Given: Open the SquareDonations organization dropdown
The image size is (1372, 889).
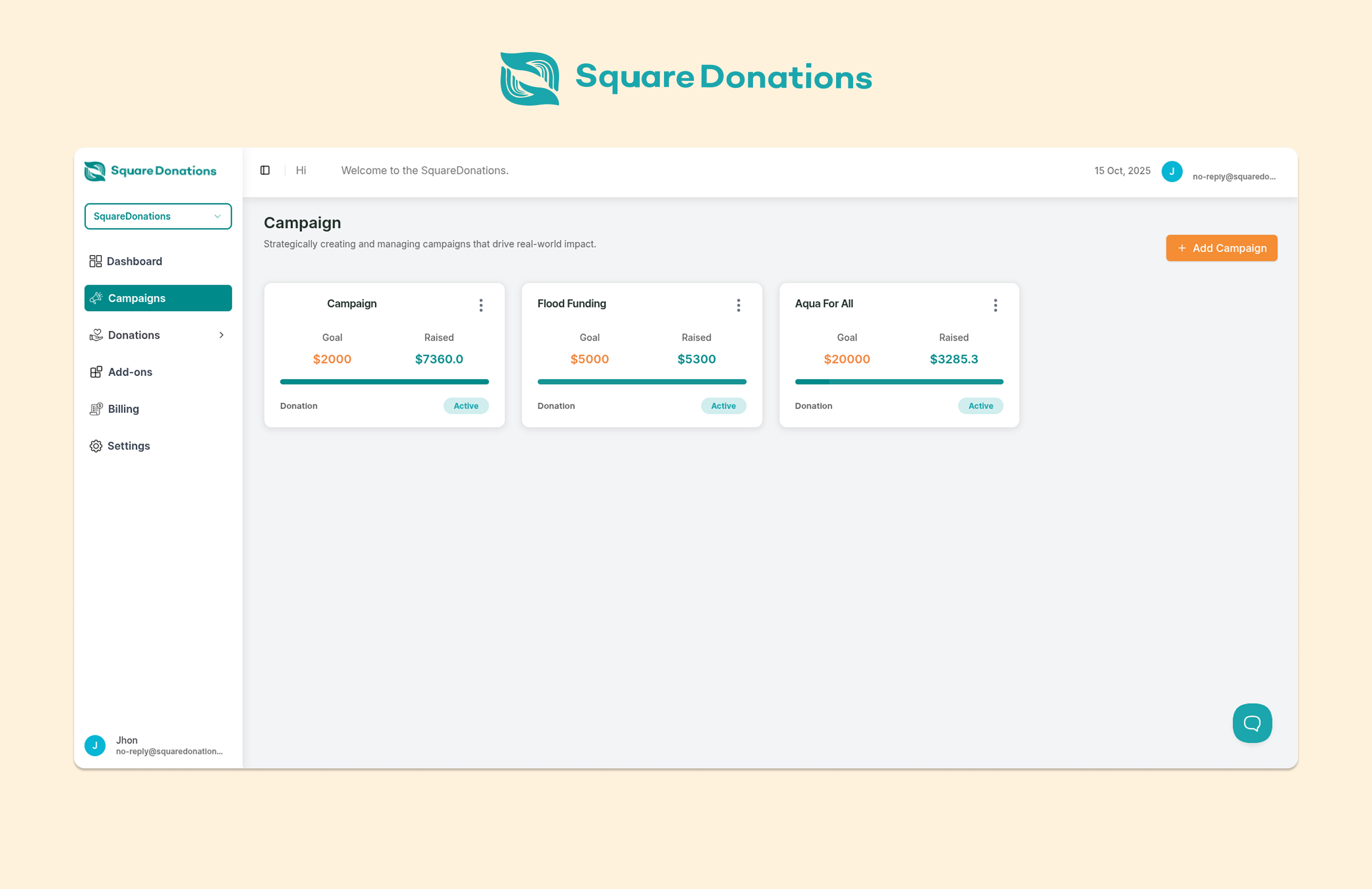Looking at the screenshot, I should [x=158, y=216].
